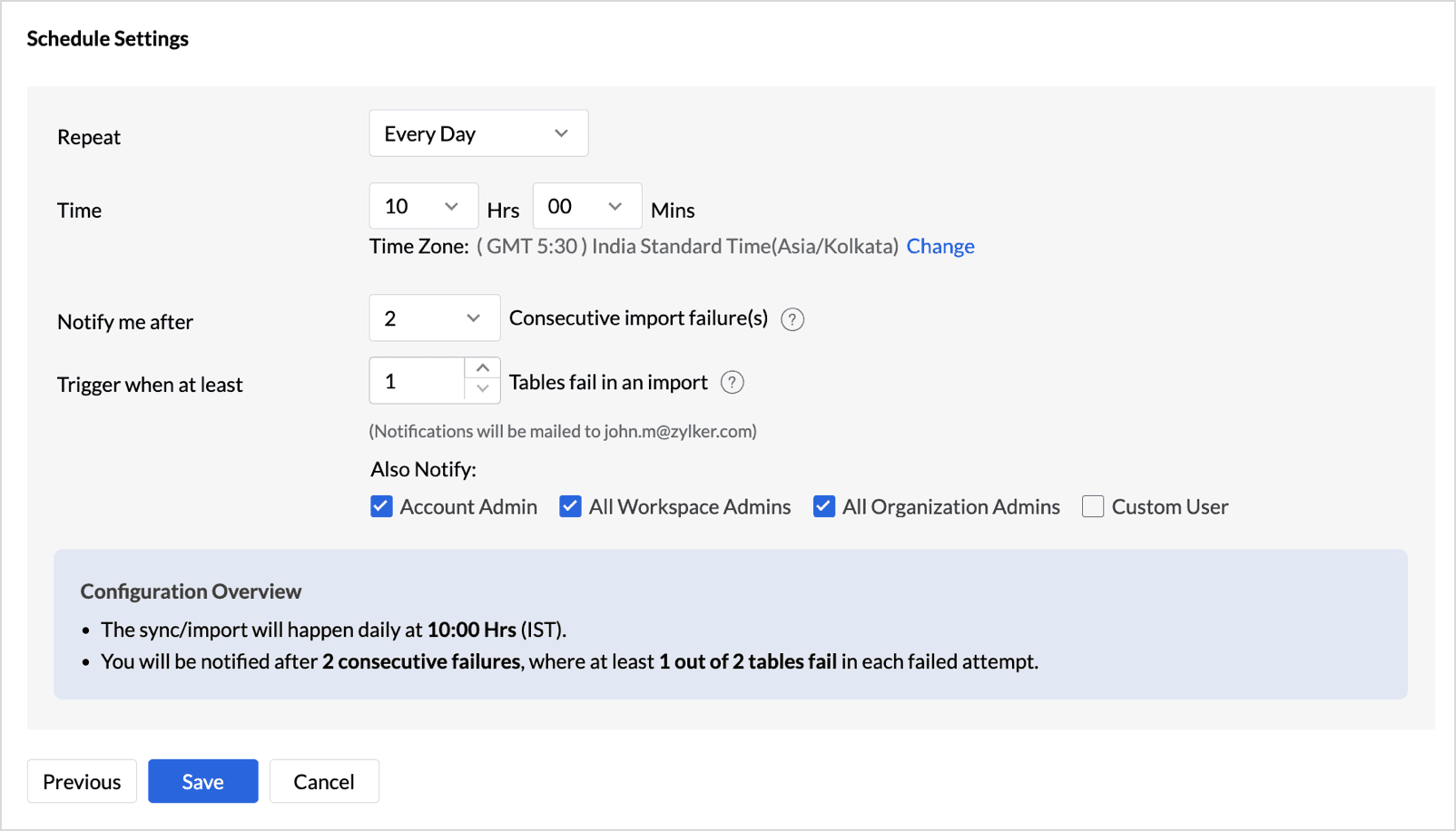This screenshot has height=831, width=1456.
Task: Focus the Tables fail number input field
Action: point(418,381)
